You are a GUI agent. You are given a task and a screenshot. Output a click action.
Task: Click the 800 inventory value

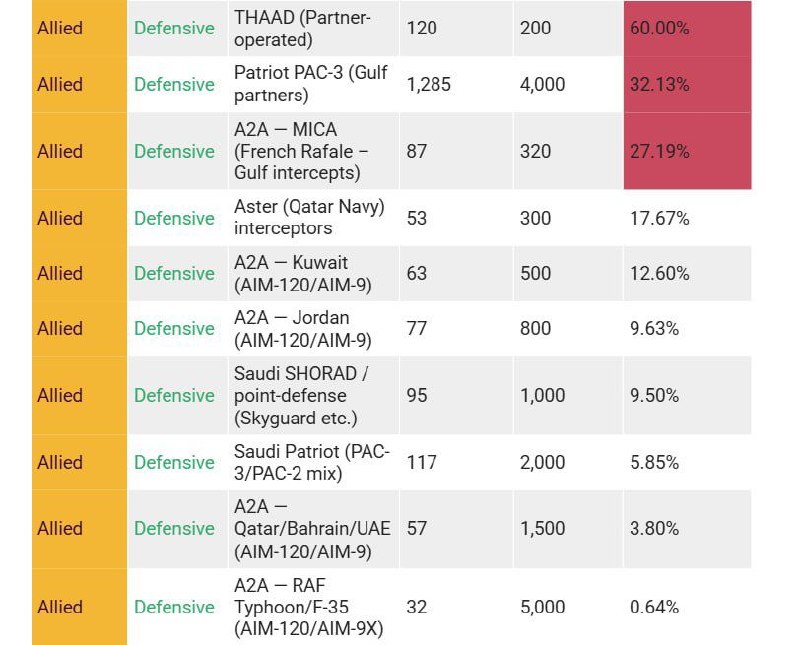(x=536, y=328)
